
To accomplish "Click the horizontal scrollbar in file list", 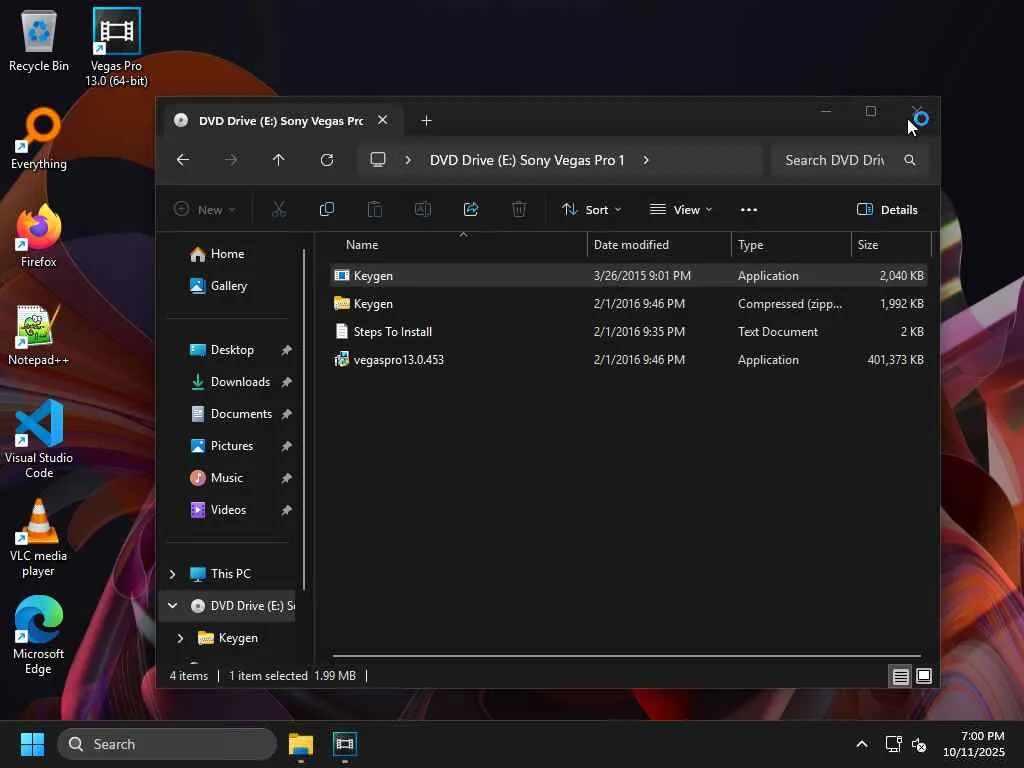I will 627,656.
